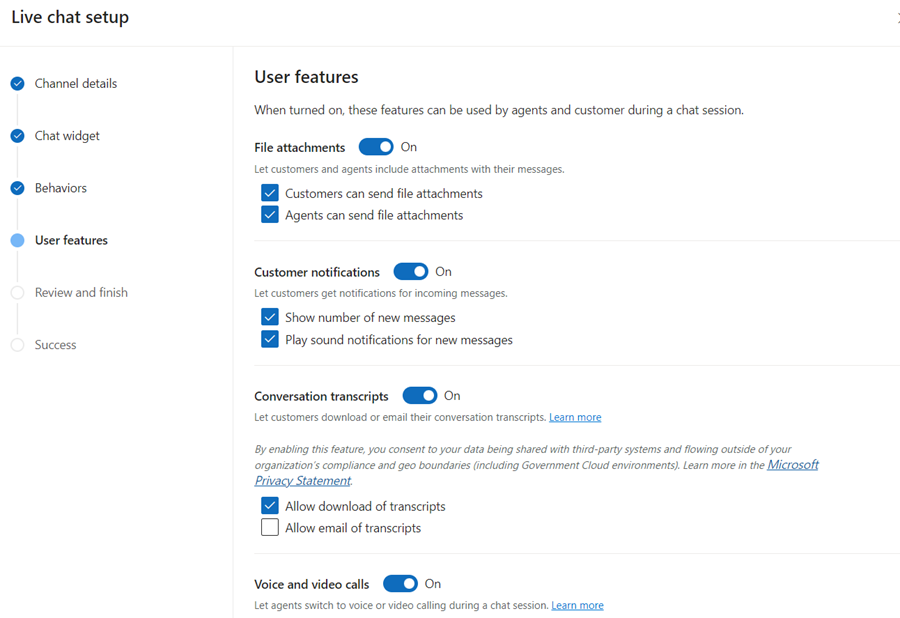Open the Microsoft Privacy Statement link
The image size is (900, 618).
tap(792, 465)
